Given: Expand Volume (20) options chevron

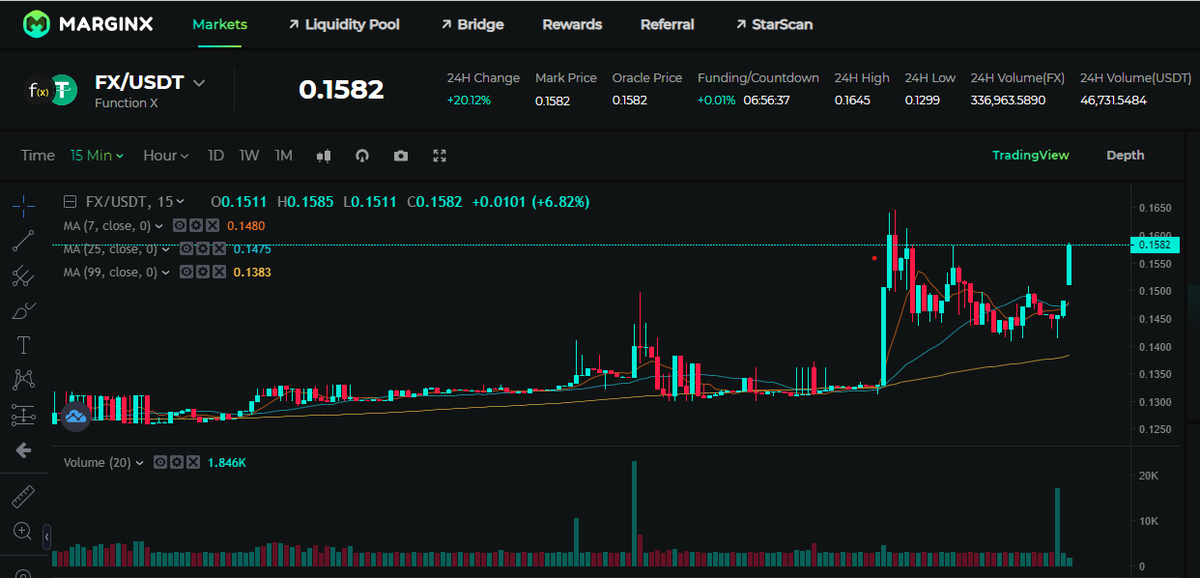Looking at the screenshot, I should click(x=140, y=463).
